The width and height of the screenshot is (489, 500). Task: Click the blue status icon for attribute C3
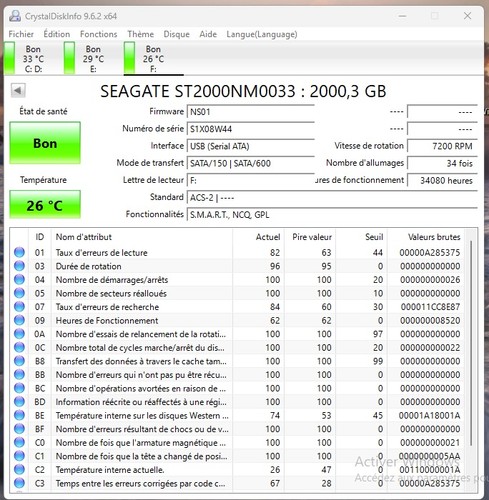click(19, 483)
